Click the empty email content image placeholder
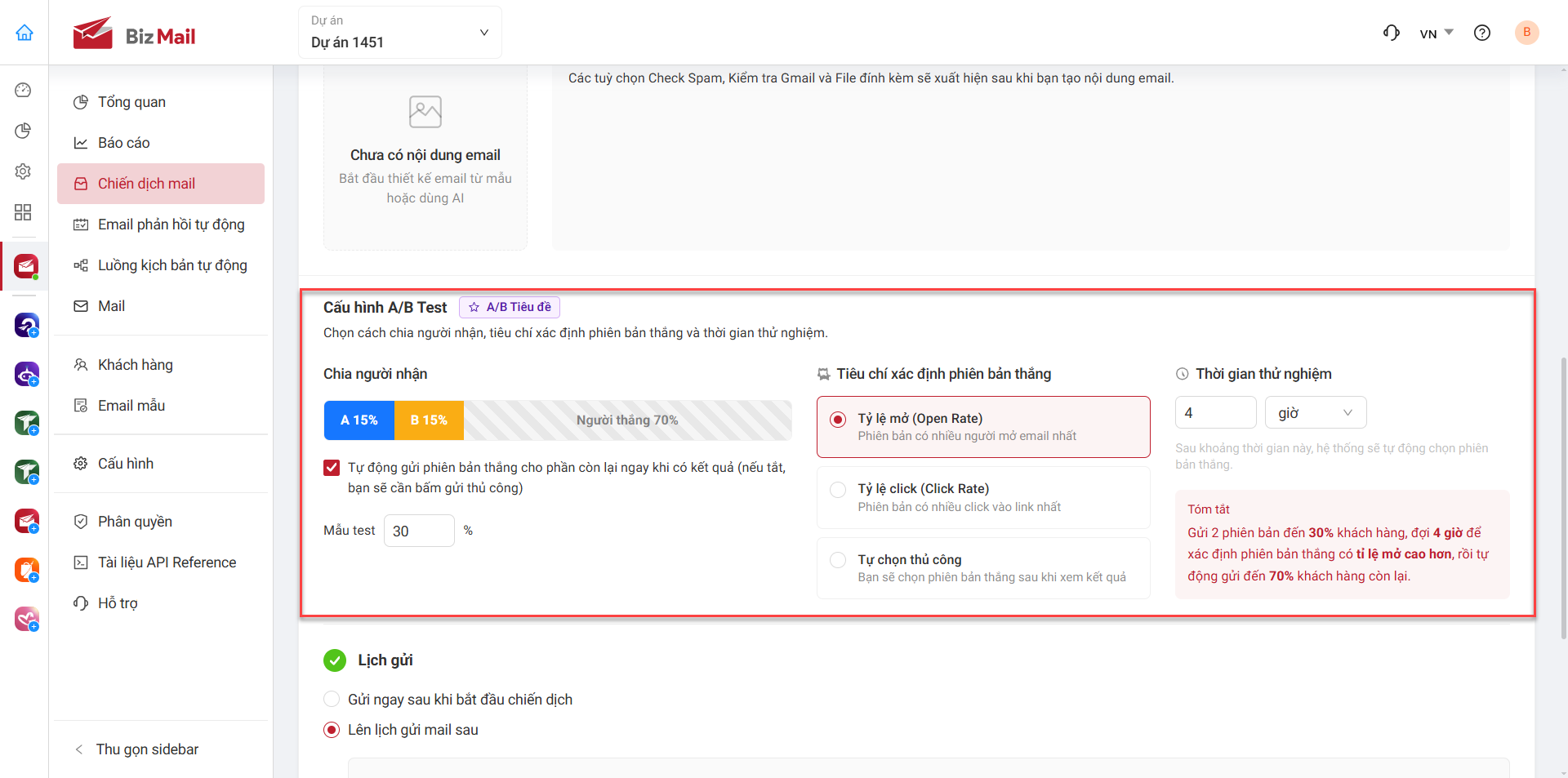1568x778 pixels. click(425, 112)
